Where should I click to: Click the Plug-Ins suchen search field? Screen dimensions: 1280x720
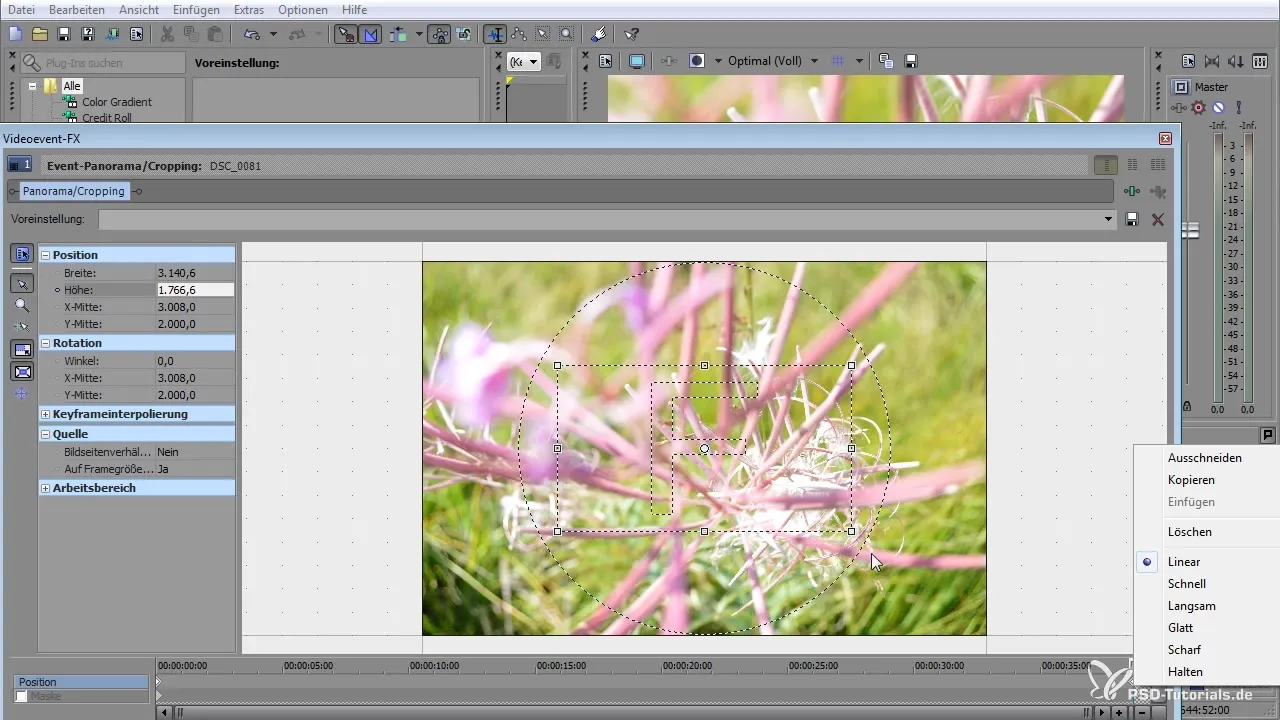click(104, 62)
